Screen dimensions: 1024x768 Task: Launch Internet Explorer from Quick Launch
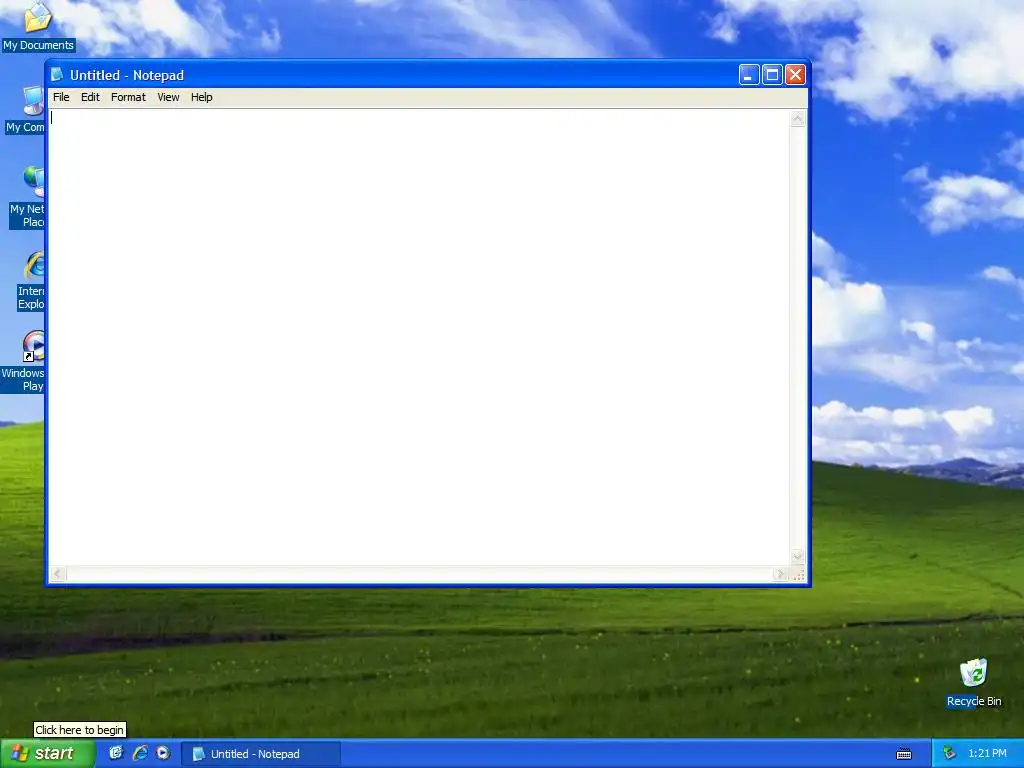140,753
